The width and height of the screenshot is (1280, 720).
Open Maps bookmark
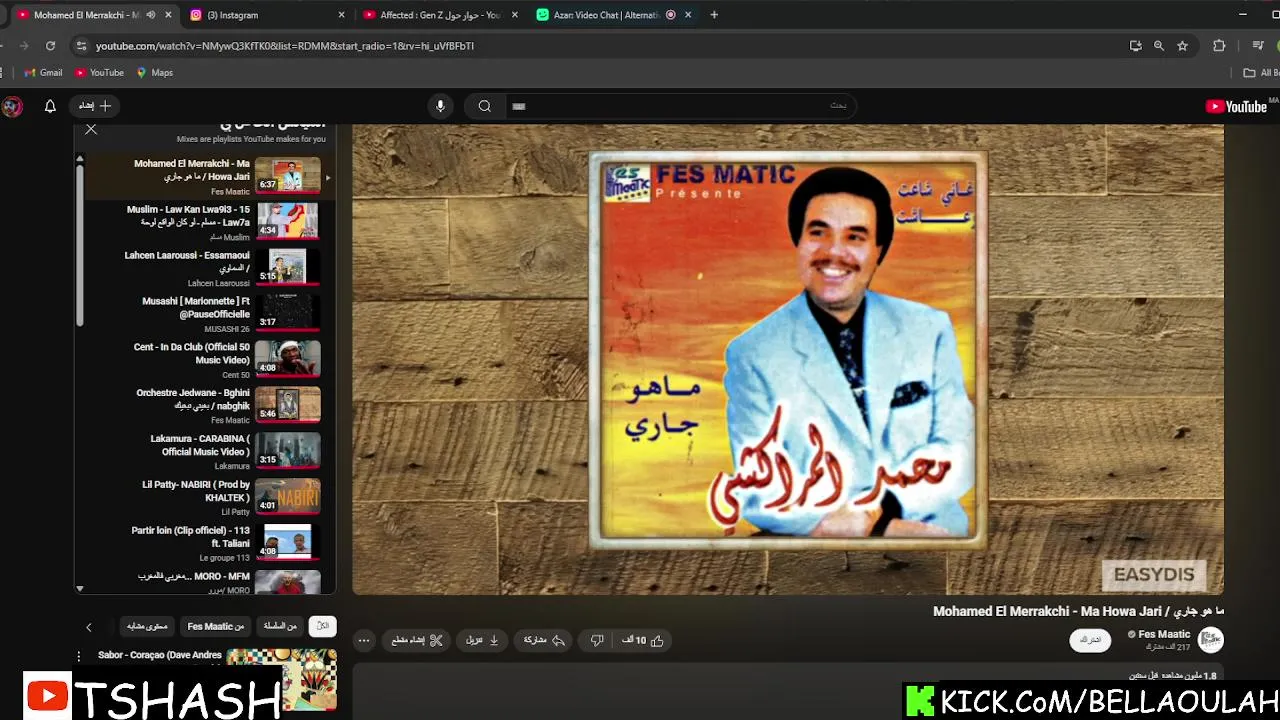point(155,73)
